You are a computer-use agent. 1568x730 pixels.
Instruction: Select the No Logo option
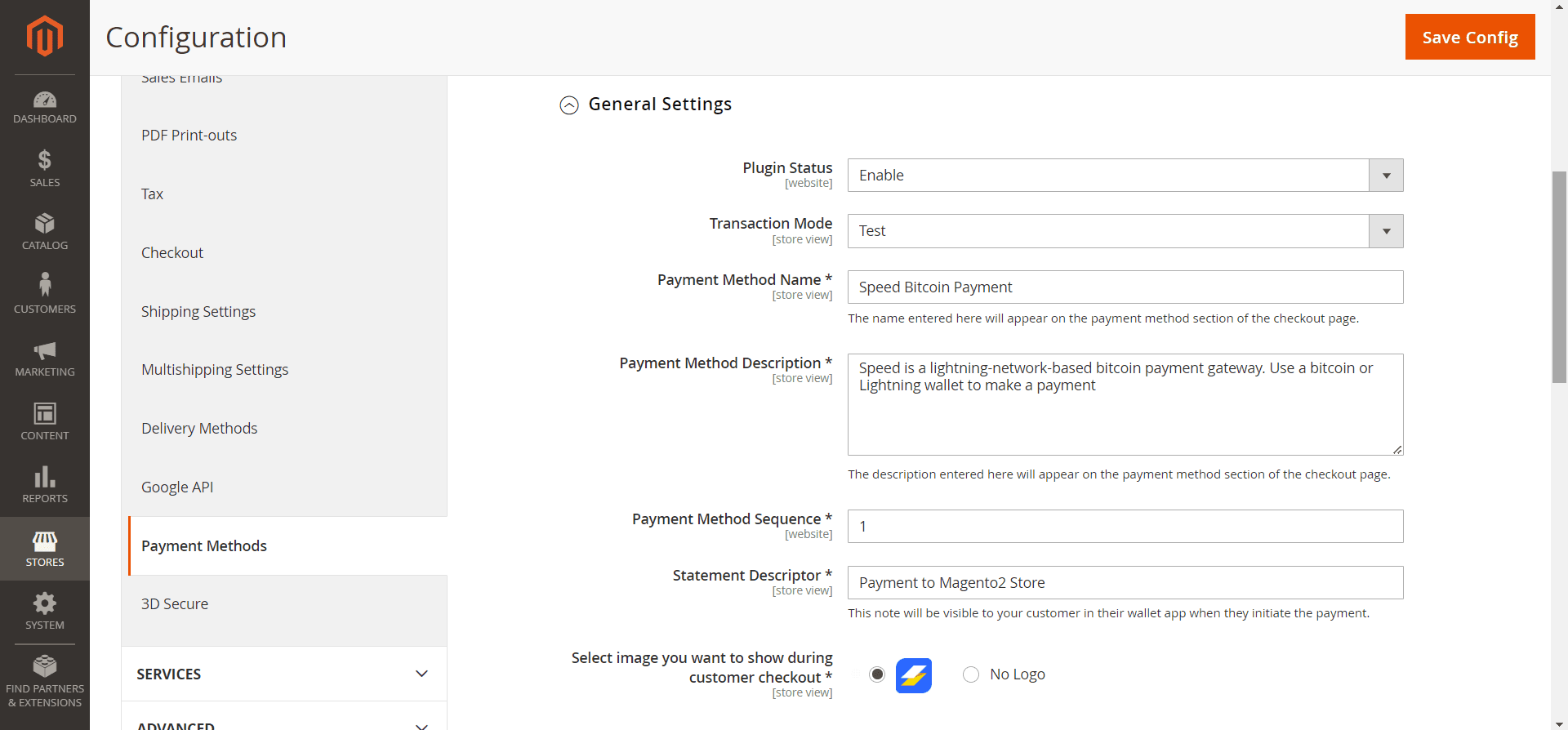[971, 674]
